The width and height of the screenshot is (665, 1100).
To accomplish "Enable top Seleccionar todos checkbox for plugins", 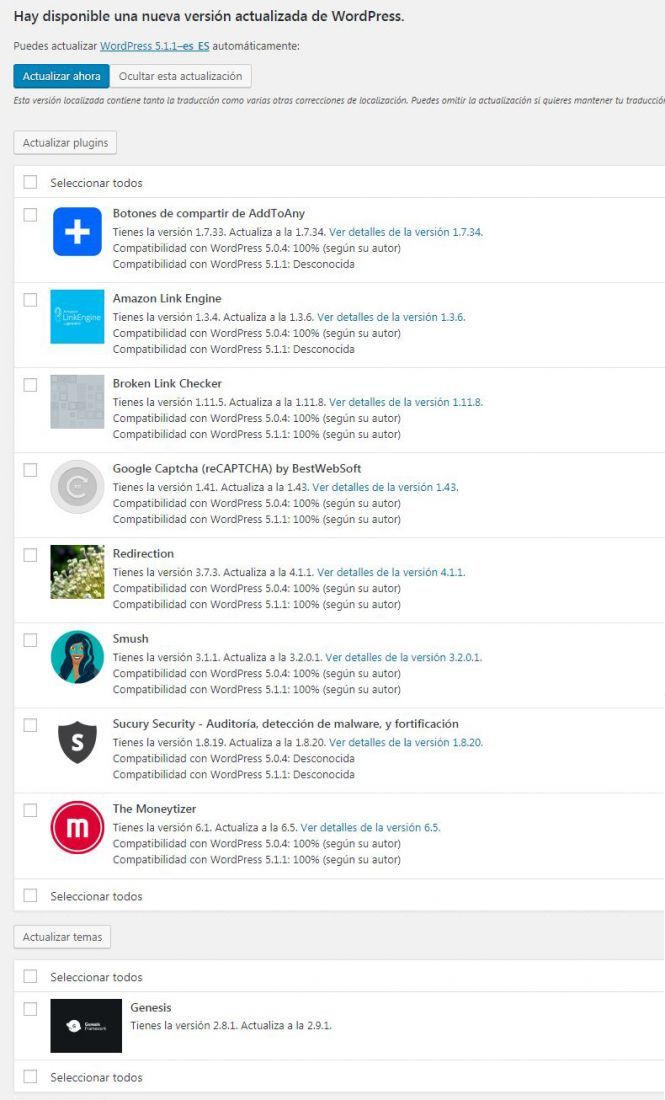I will pyautogui.click(x=30, y=182).
